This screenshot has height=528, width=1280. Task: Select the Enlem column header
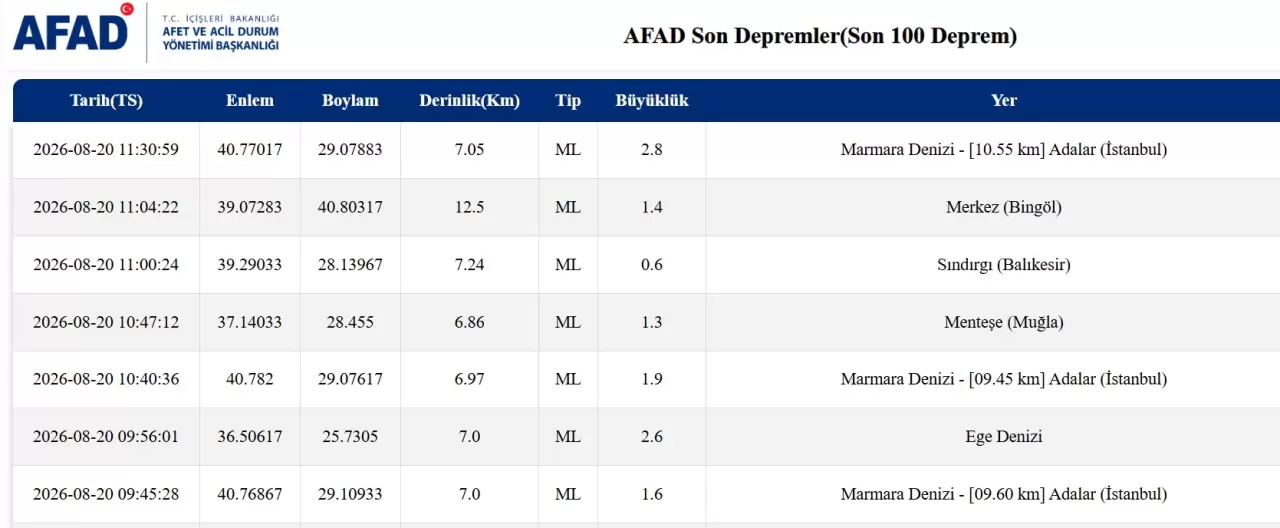[250, 100]
